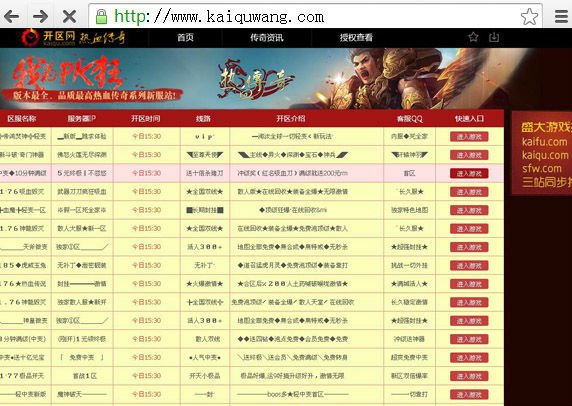The height and width of the screenshot is (406, 572).
Task: Click the 服务器IP column header
Action: [82, 119]
